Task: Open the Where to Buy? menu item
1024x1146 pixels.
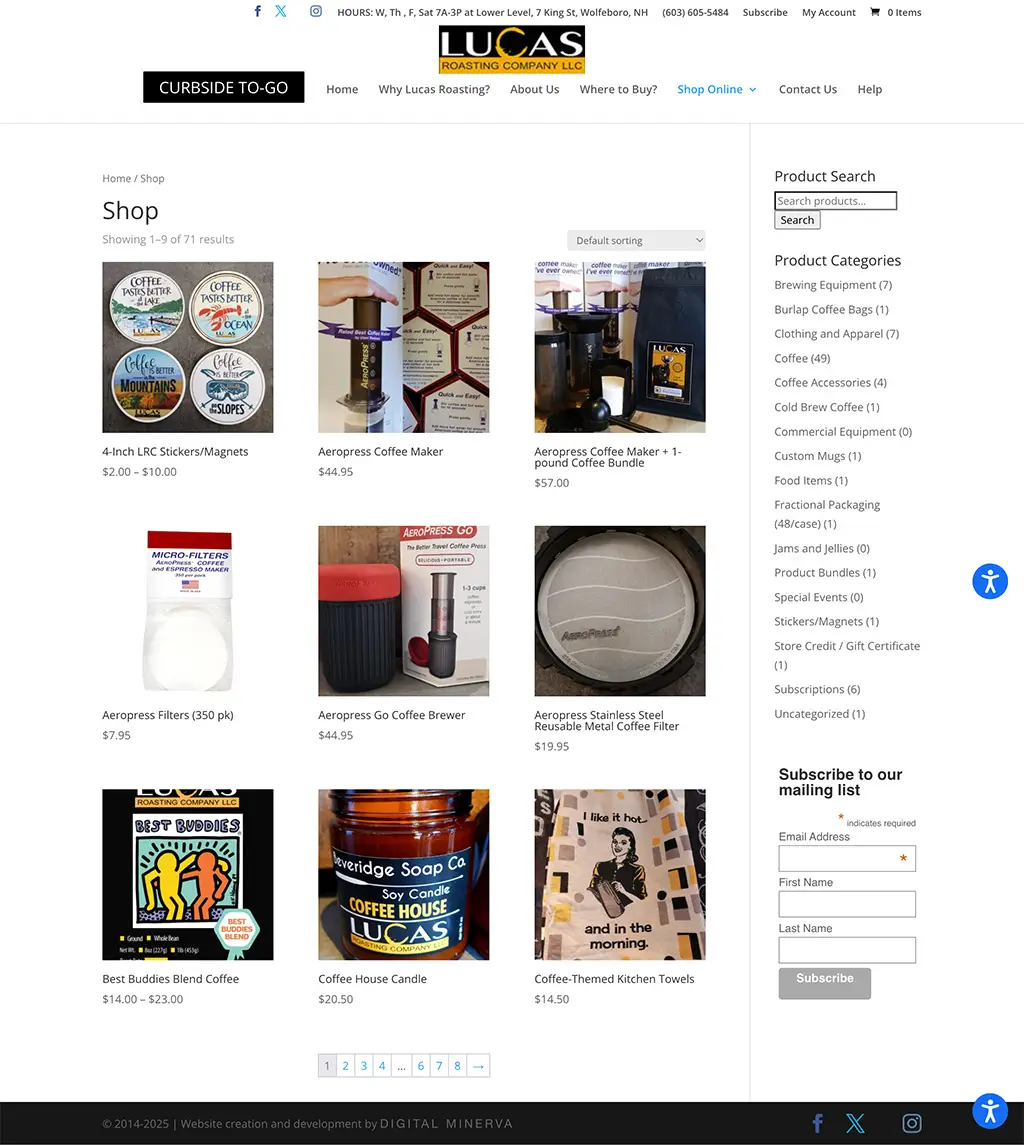Action: [x=618, y=89]
